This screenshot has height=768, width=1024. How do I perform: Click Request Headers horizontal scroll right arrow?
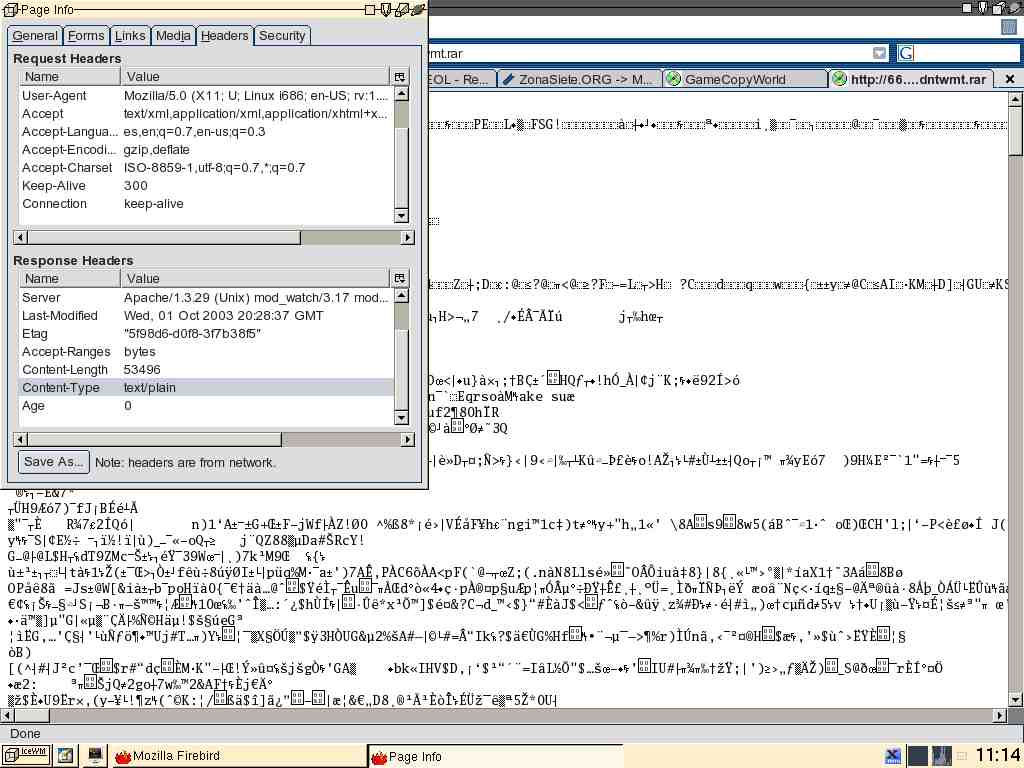coord(408,237)
